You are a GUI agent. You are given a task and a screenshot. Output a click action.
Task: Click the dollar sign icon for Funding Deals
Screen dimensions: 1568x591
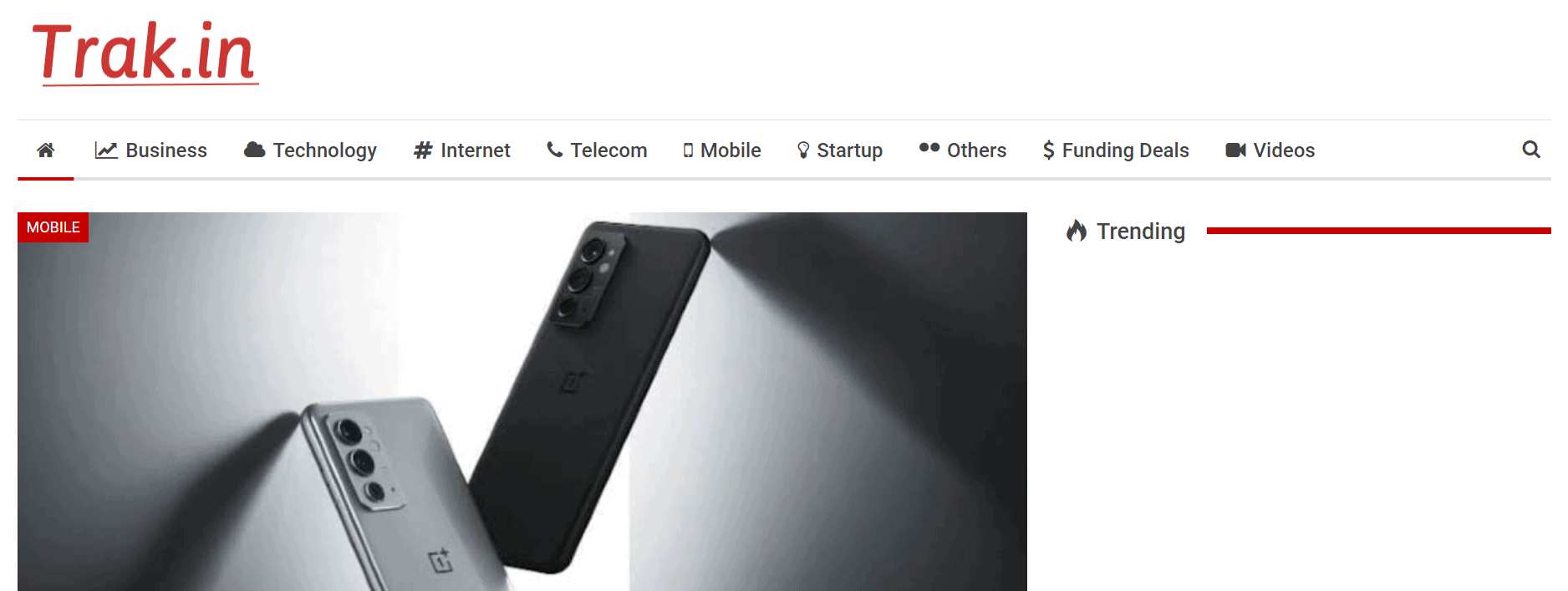pyautogui.click(x=1048, y=150)
